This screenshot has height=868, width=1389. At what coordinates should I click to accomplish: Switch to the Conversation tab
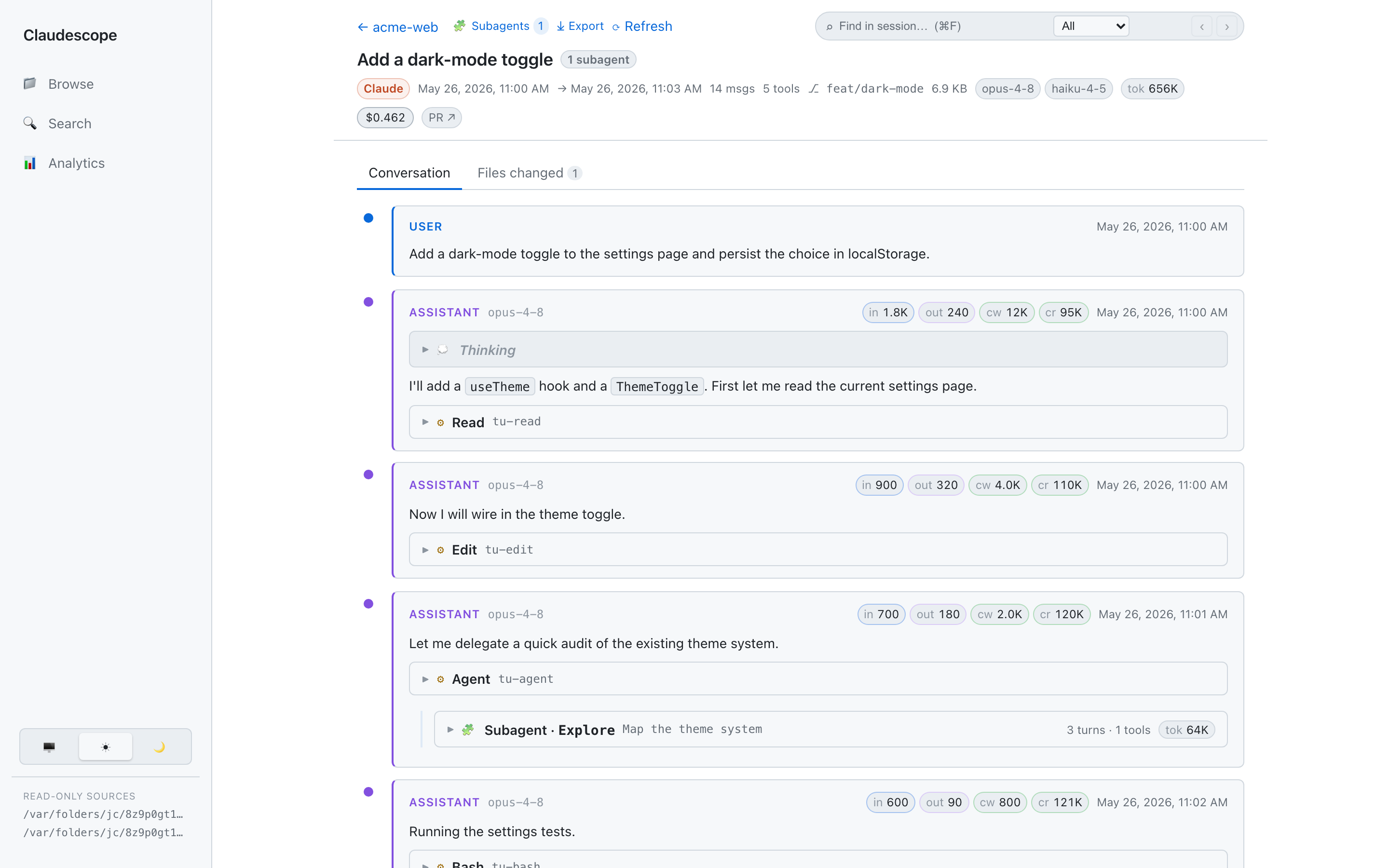pyautogui.click(x=409, y=173)
